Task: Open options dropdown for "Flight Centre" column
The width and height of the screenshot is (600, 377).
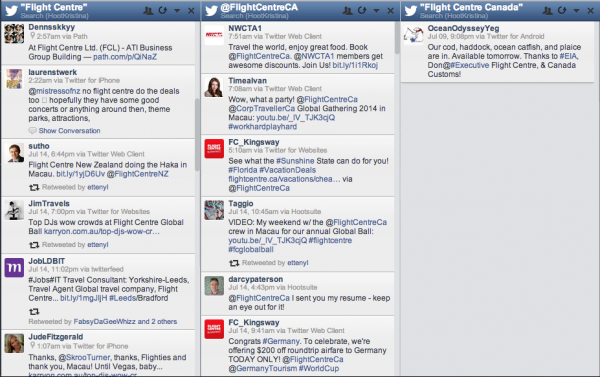Action: point(177,11)
